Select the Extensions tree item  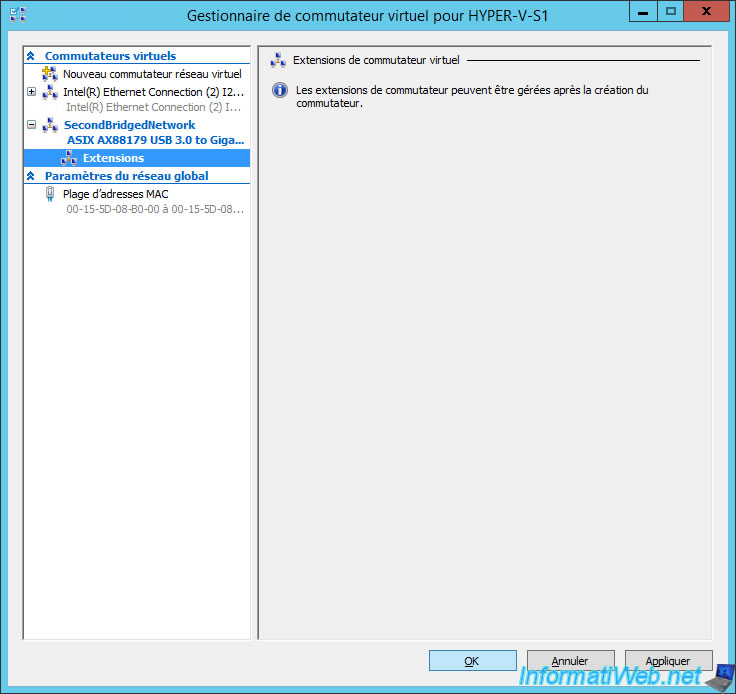(137, 158)
